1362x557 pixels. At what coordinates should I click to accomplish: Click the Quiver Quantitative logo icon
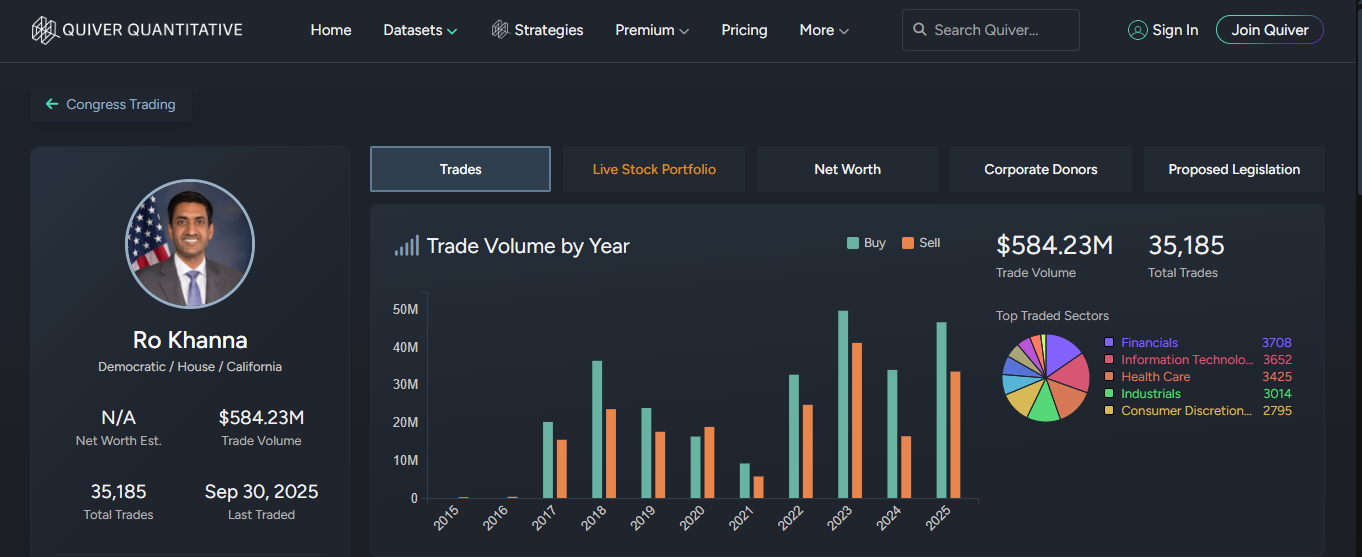click(x=45, y=30)
